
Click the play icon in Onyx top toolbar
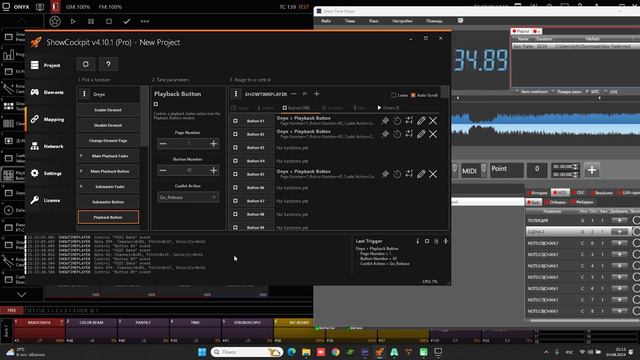coord(73,21)
